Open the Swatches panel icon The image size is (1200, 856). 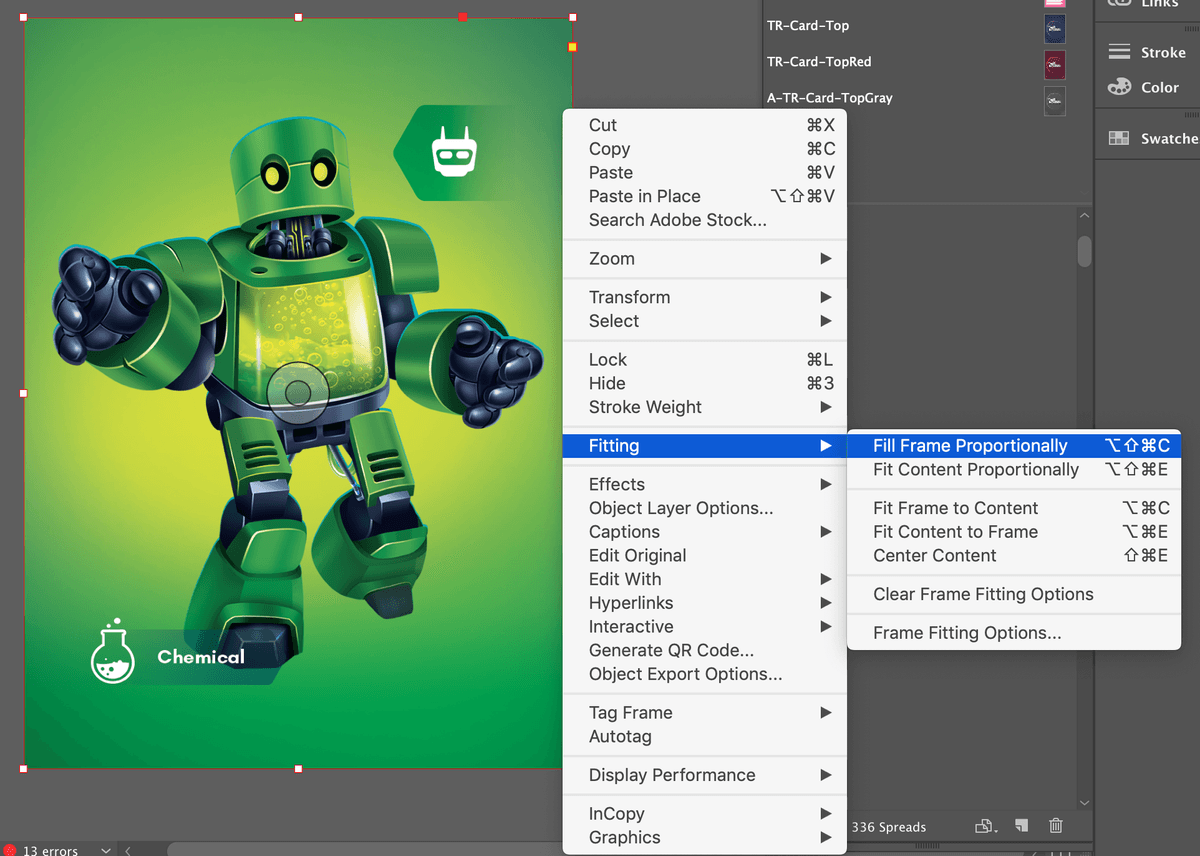pyautogui.click(x=1120, y=139)
